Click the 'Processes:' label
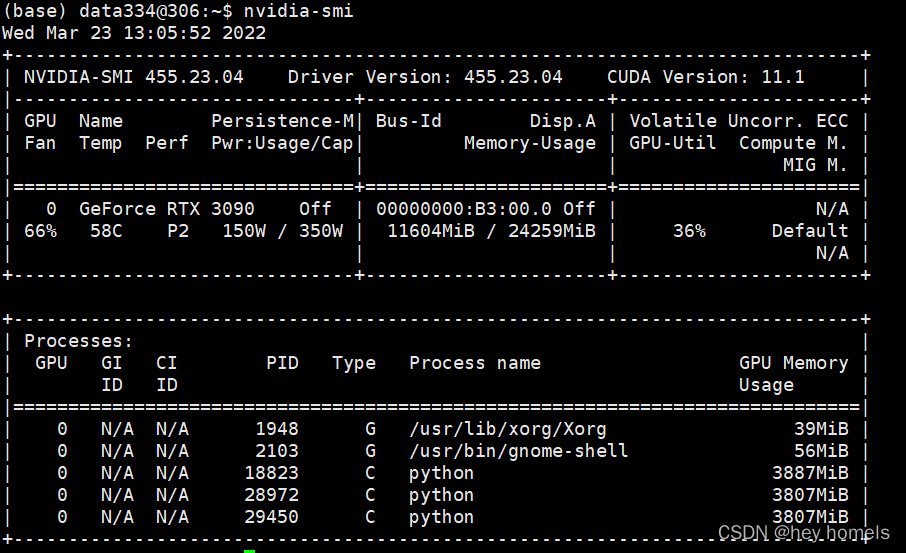The width and height of the screenshot is (906, 553). 79,341
